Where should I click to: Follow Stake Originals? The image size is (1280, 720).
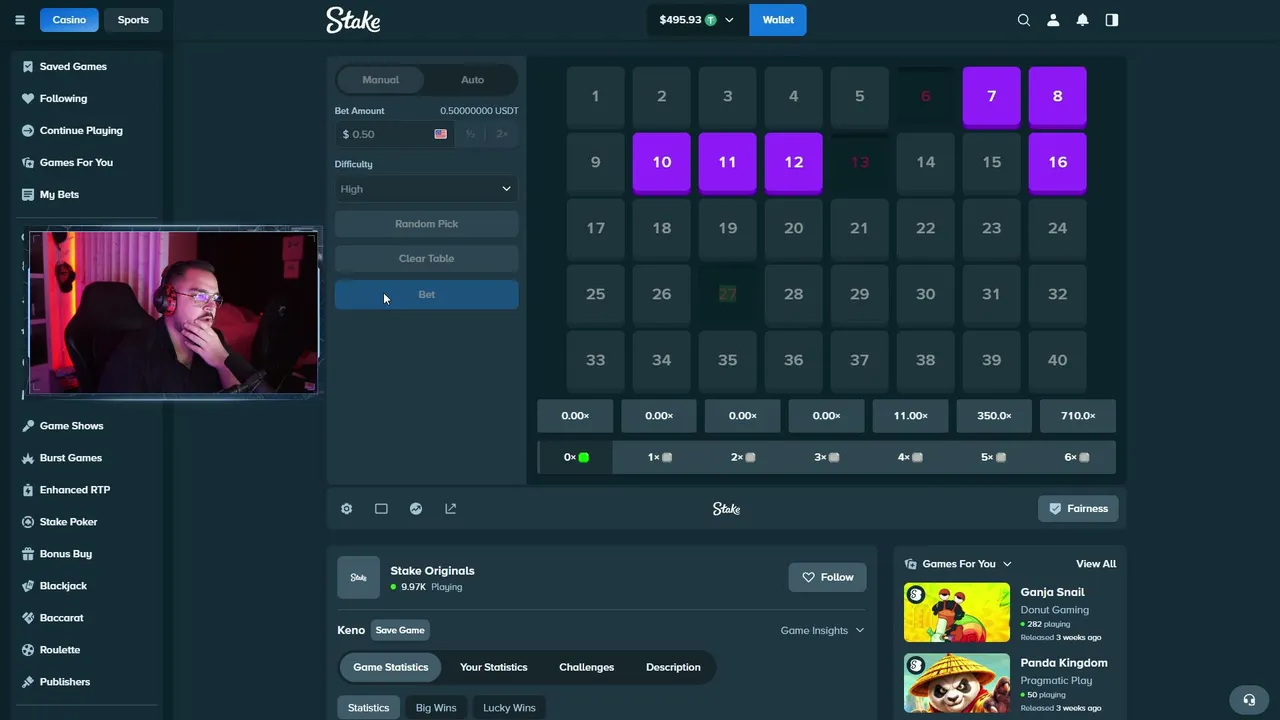pyautogui.click(x=827, y=577)
